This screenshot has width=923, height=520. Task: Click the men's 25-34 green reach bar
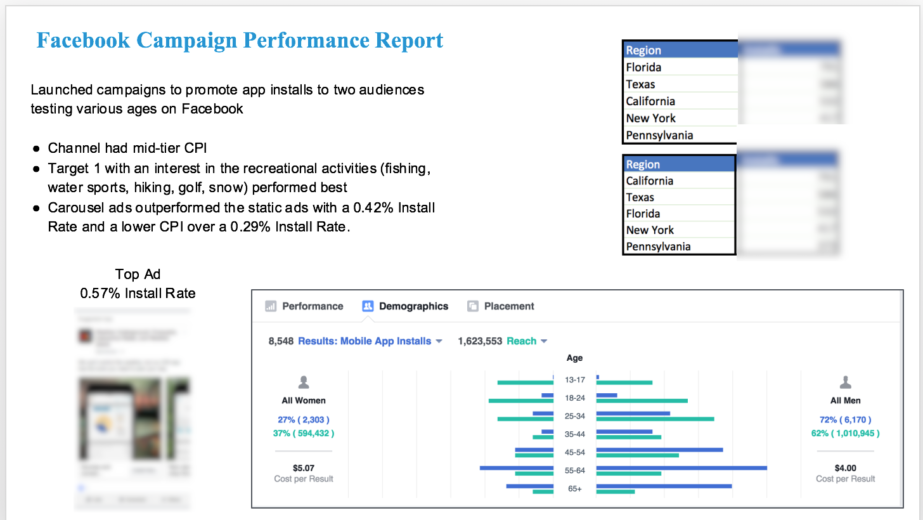click(655, 419)
